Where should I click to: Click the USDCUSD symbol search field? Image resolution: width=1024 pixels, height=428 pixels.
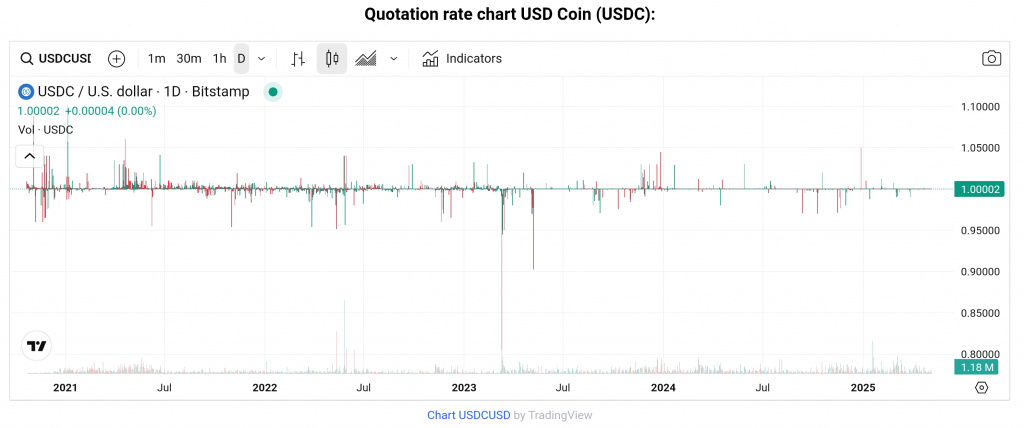(58, 59)
